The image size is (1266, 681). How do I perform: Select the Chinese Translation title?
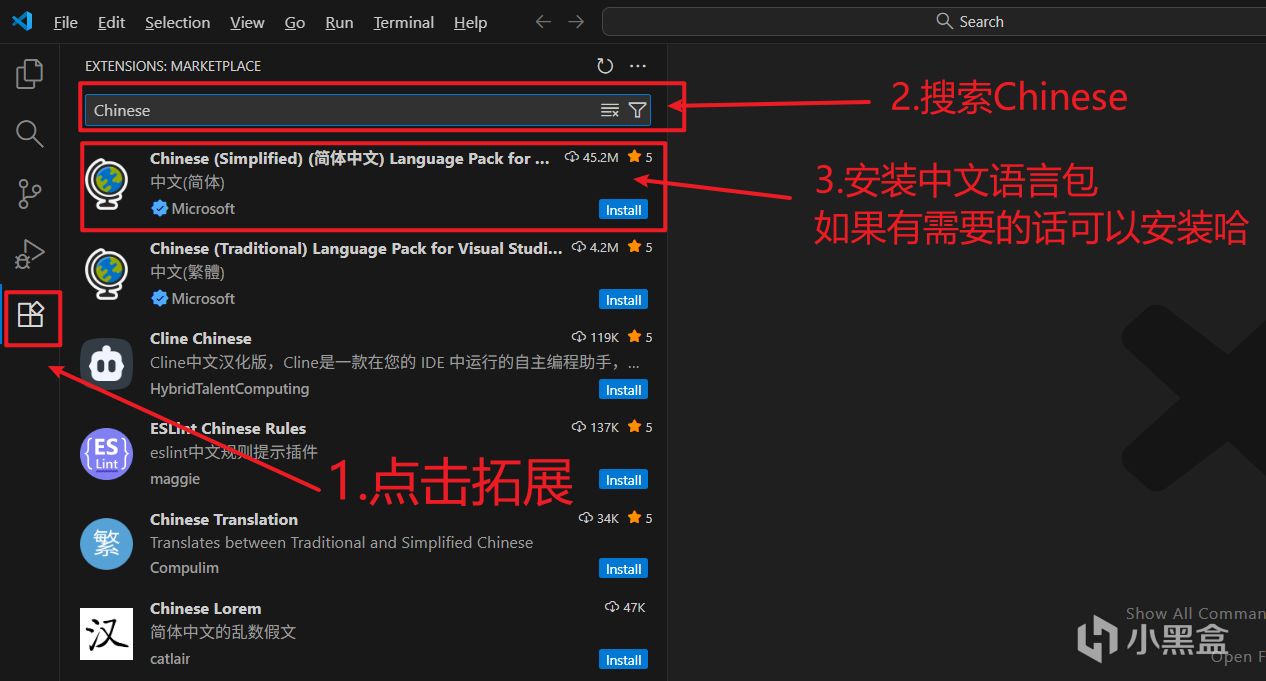coord(224,519)
